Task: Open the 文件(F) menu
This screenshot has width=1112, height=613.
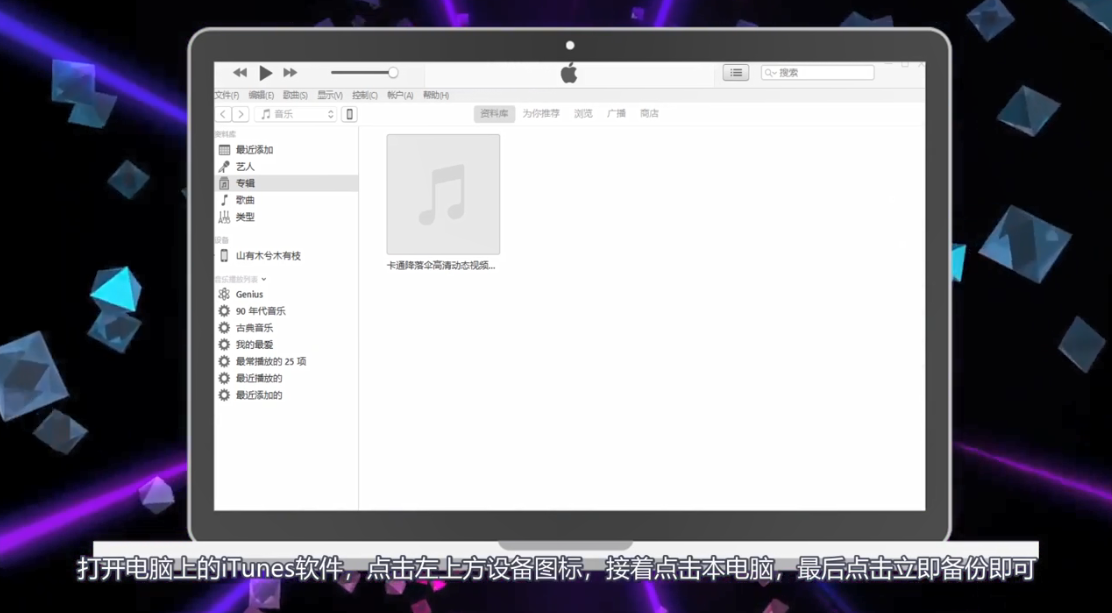Action: point(227,95)
